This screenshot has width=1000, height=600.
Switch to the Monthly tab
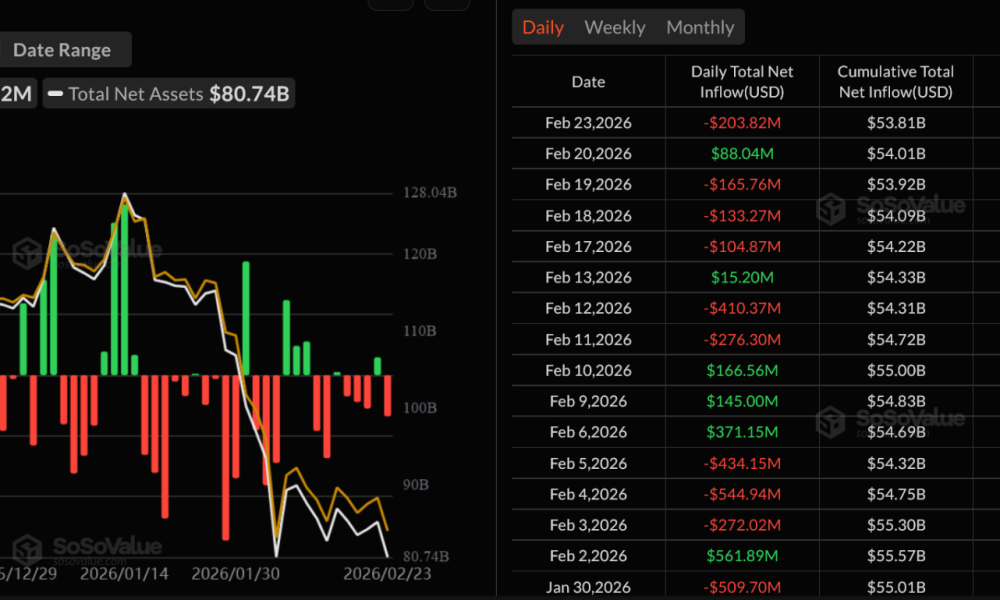699,27
